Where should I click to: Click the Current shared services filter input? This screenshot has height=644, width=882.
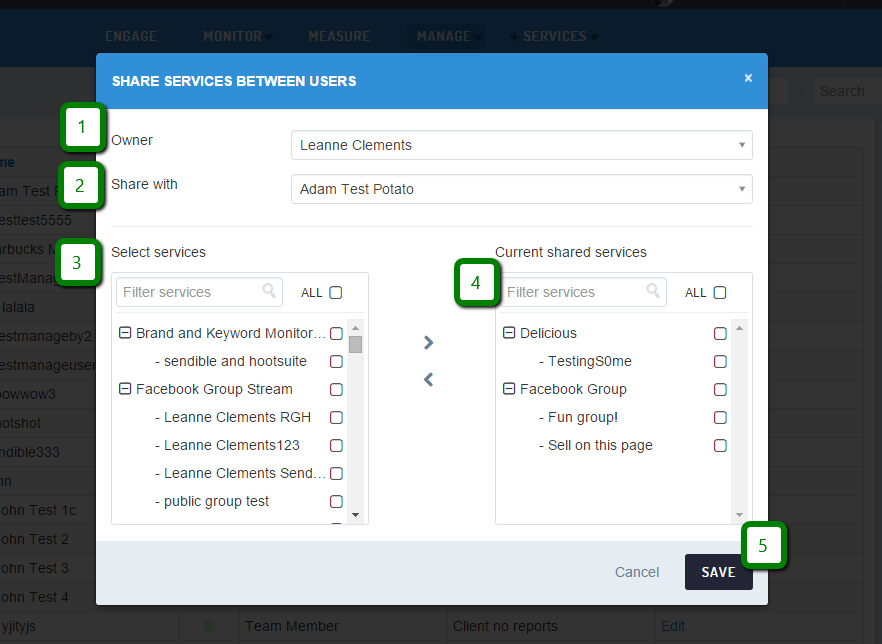tap(583, 292)
